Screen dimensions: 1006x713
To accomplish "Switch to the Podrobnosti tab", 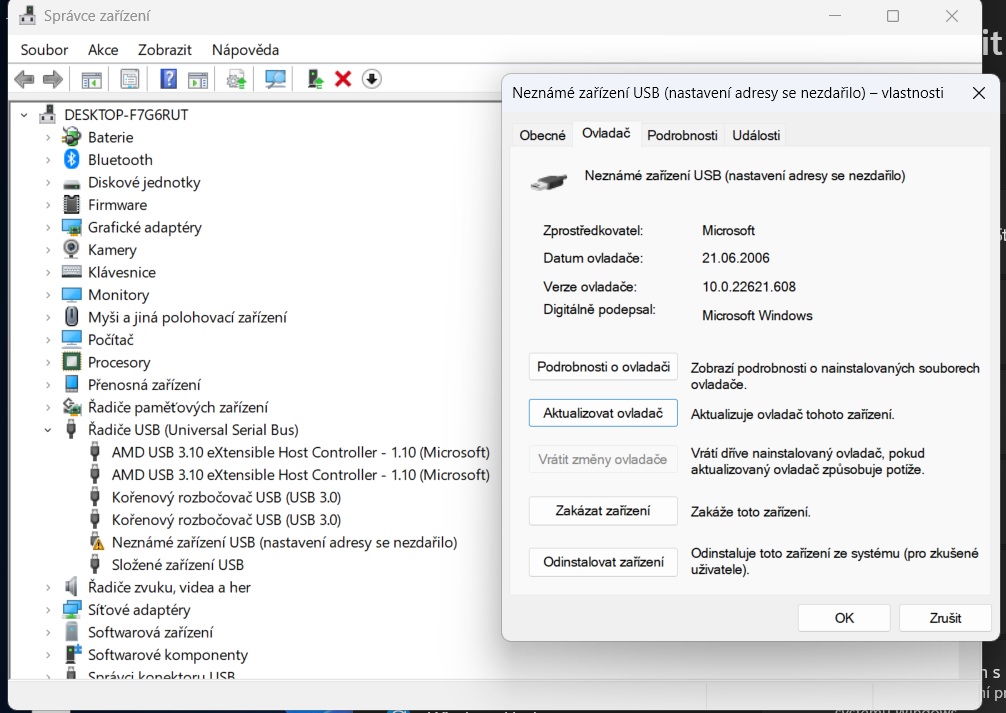I will coord(682,135).
